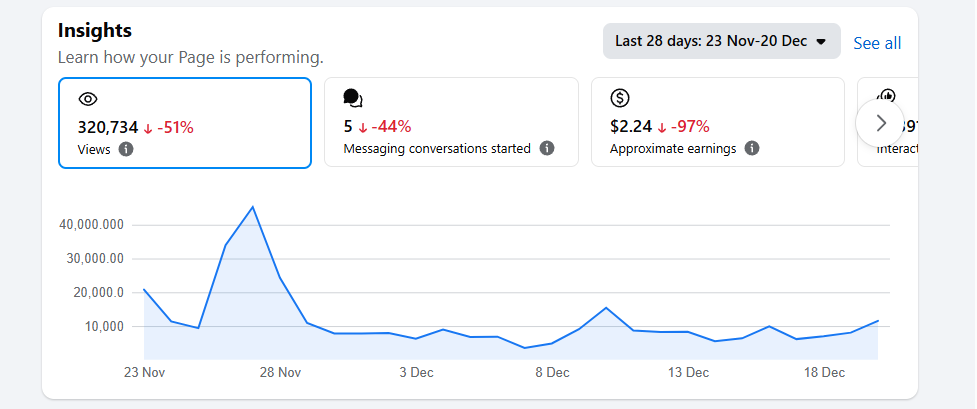
Task: Open the Last 28 days date dropdown
Action: pos(721,42)
